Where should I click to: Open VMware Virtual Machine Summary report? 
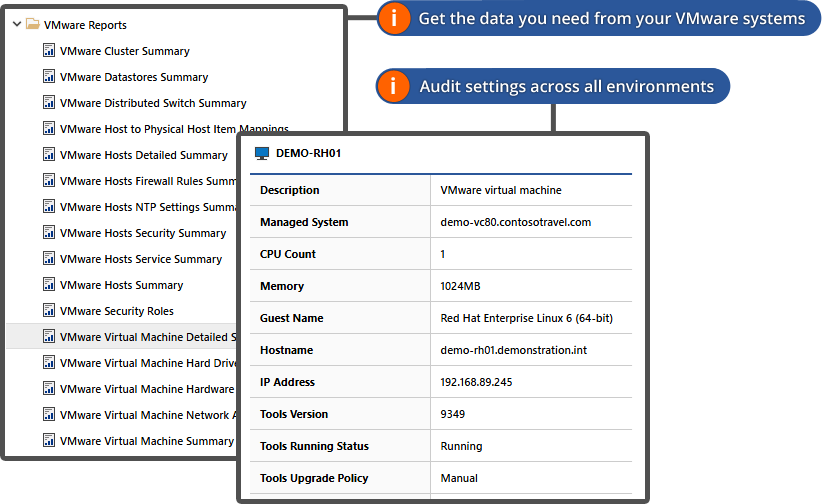pos(147,441)
